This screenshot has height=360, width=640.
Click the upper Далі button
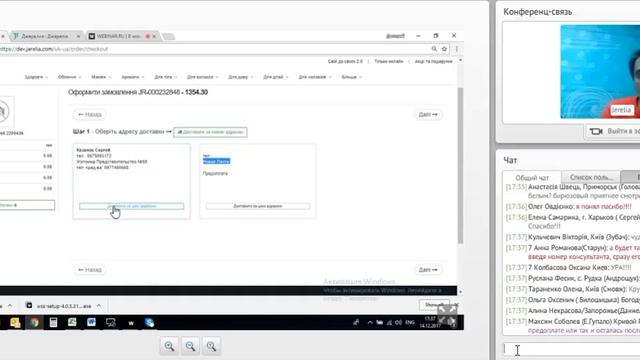coord(428,115)
